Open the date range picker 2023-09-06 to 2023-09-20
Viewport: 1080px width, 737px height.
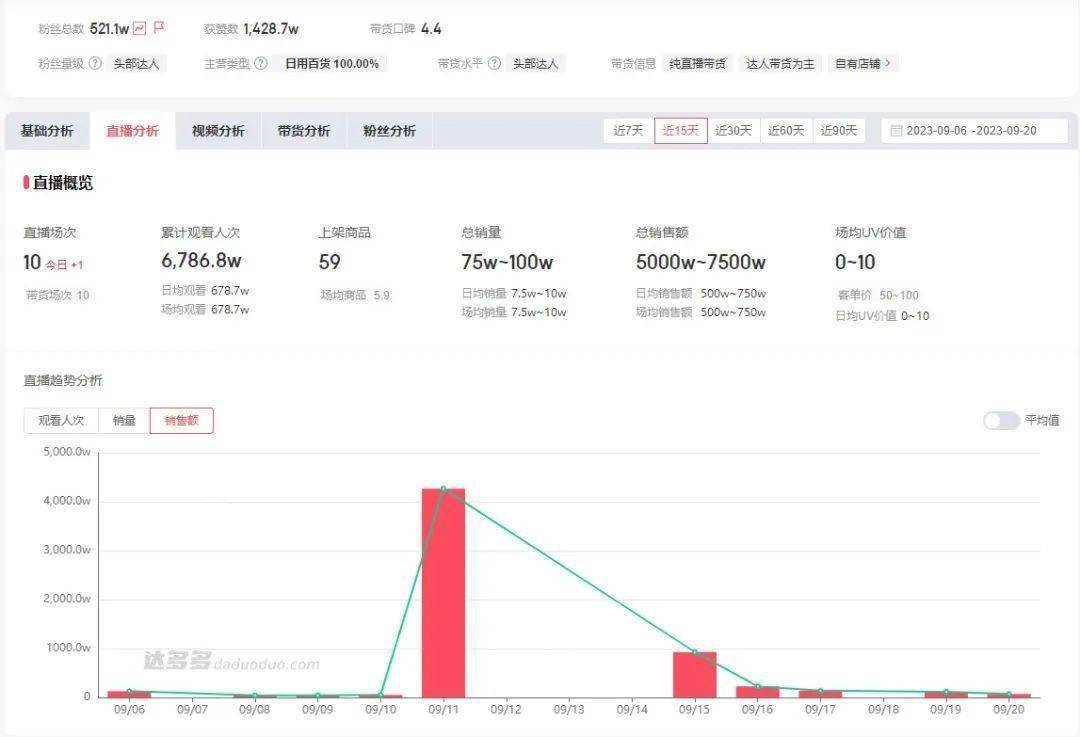pos(971,131)
